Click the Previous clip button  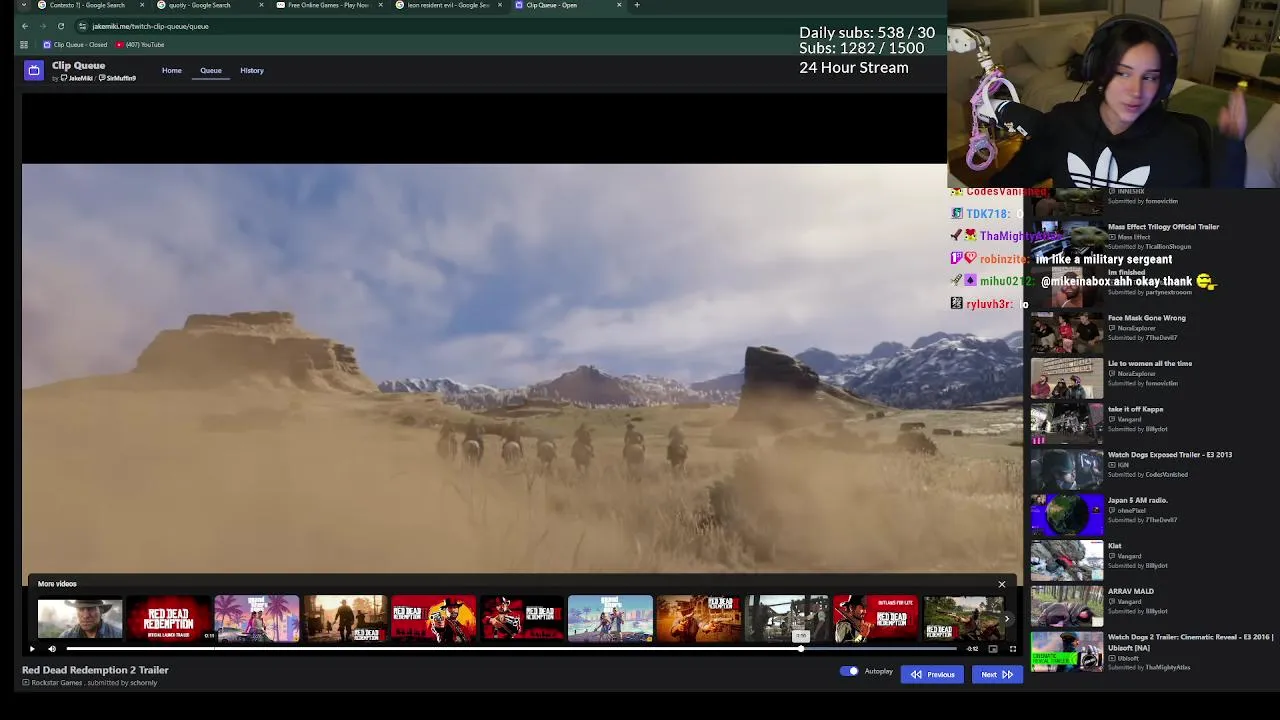tap(932, 675)
